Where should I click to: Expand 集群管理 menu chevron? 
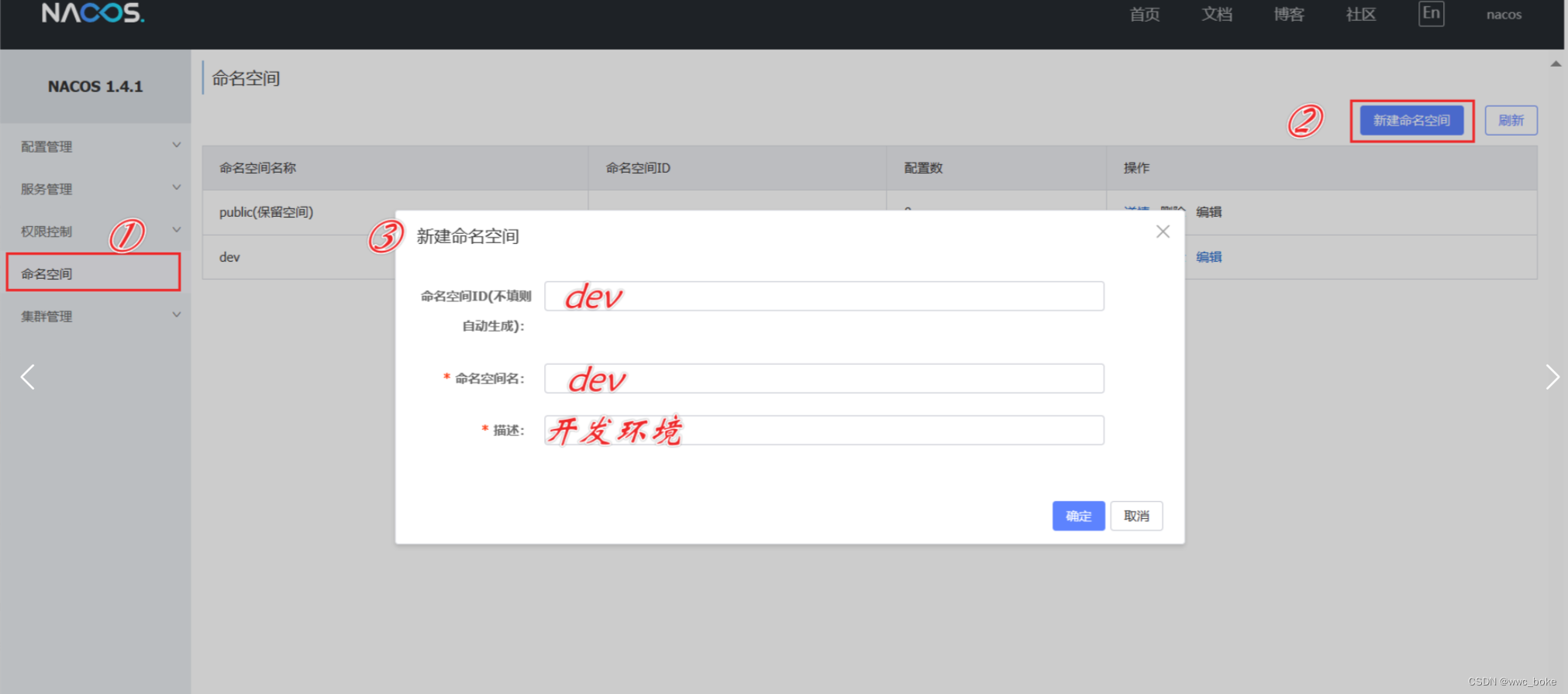[177, 314]
